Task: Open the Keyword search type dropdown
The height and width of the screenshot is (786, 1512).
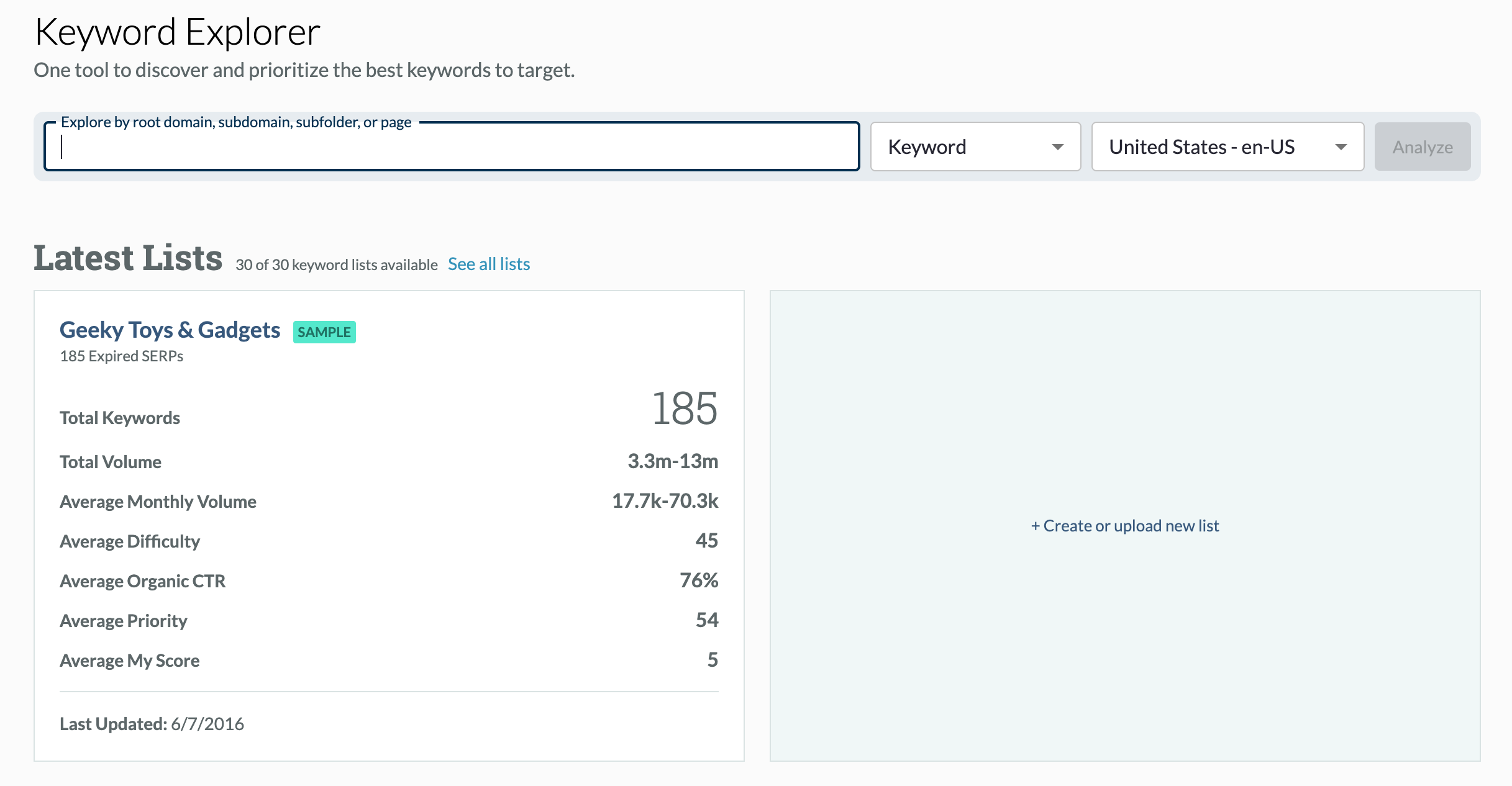Action: (974, 147)
